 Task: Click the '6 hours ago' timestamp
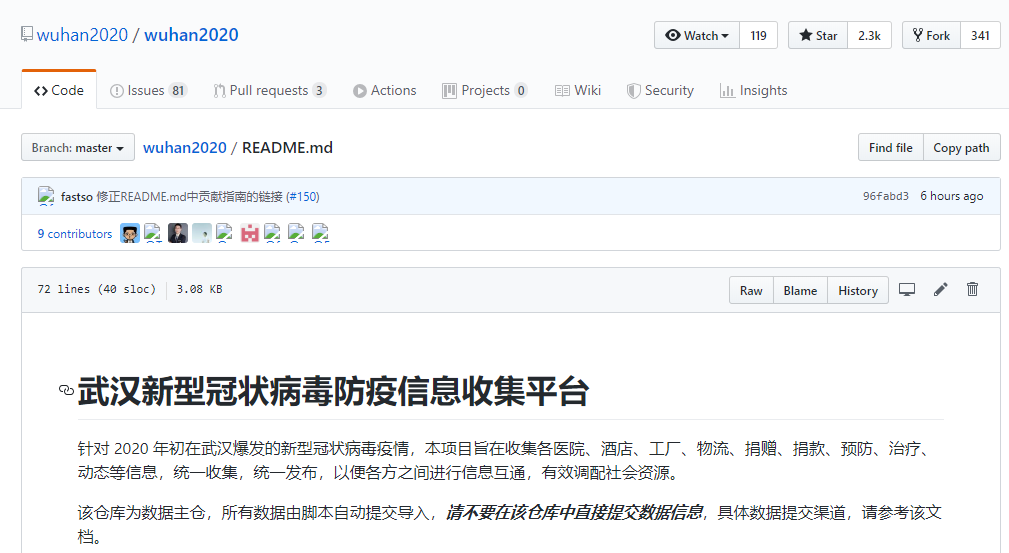[x=952, y=196]
